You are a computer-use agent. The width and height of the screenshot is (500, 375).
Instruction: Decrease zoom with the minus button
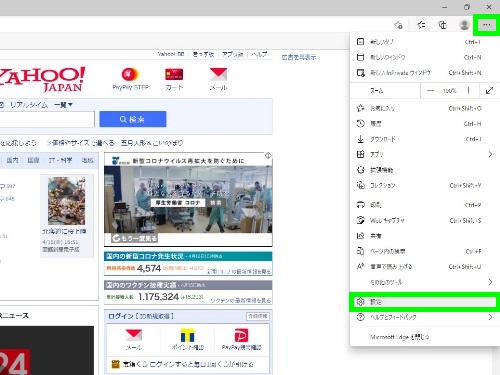coord(430,90)
